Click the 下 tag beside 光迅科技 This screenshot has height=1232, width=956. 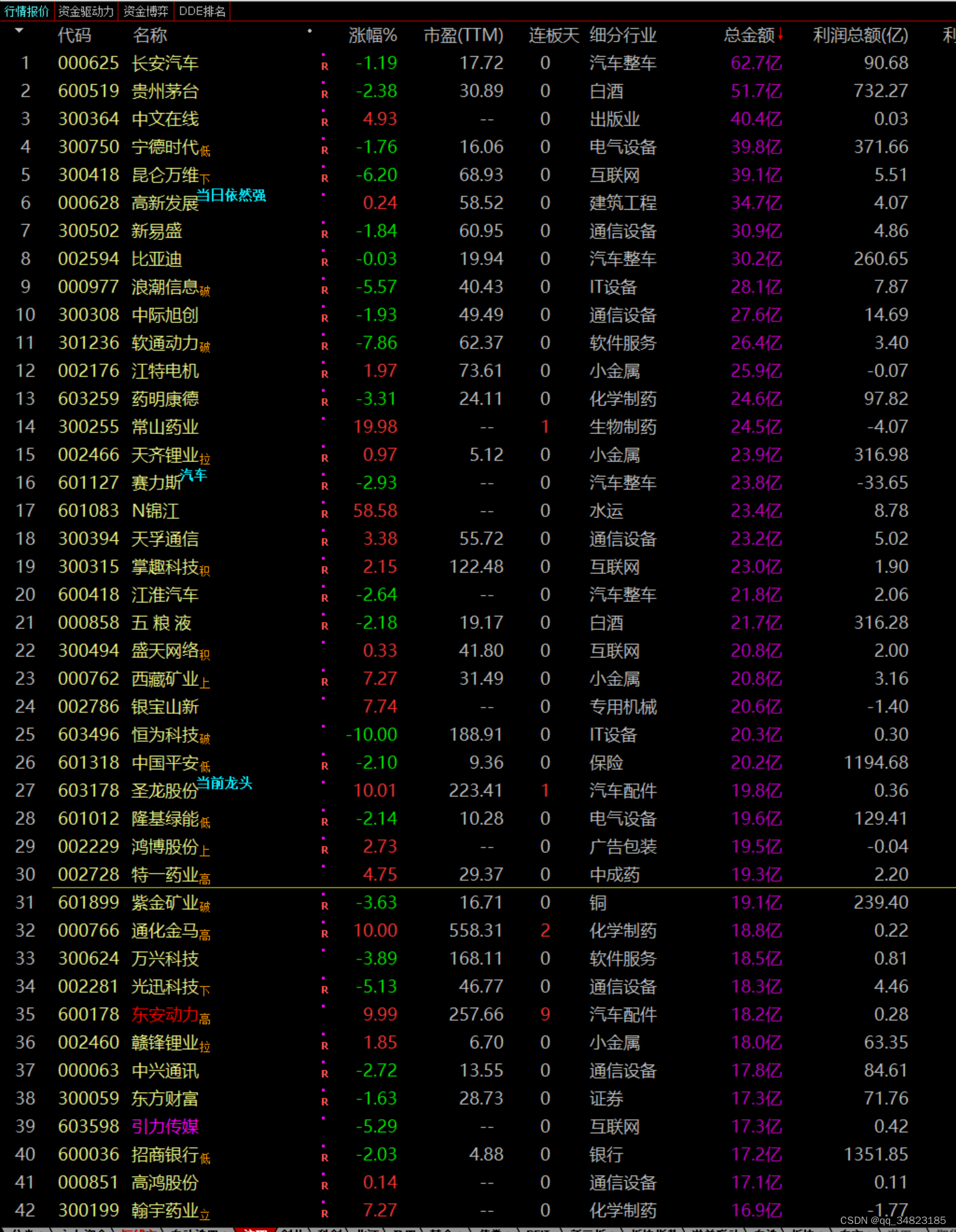[205, 990]
